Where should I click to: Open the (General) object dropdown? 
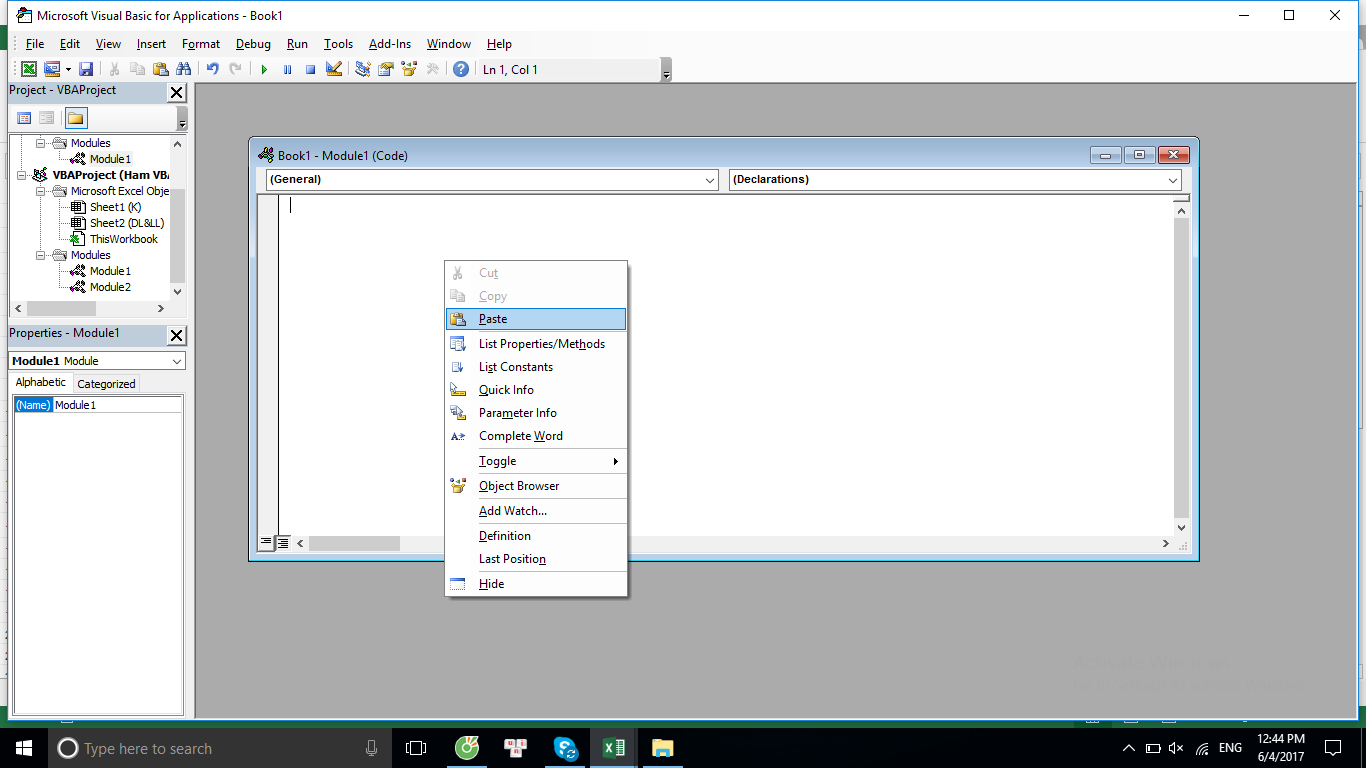[710, 180]
